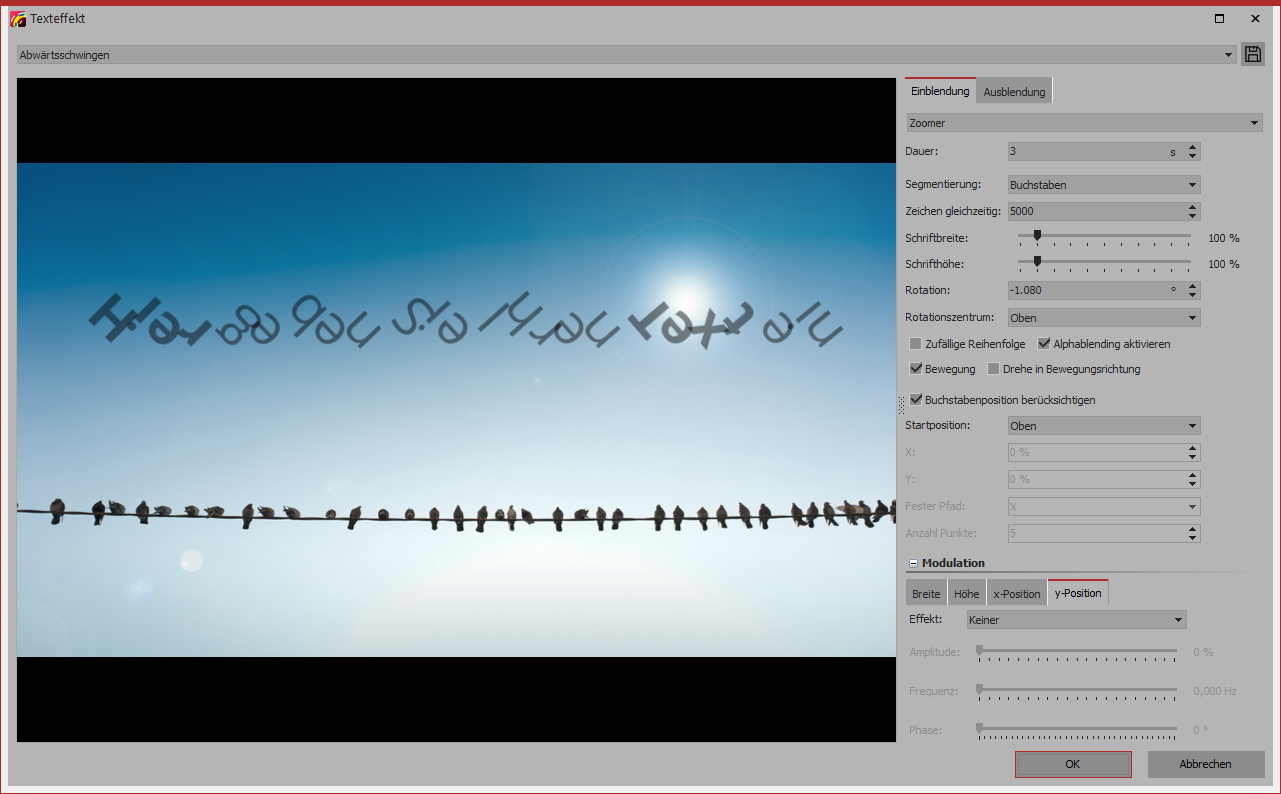
Task: Open the Abwärtsschwingen preset dropdown
Action: pos(1228,54)
